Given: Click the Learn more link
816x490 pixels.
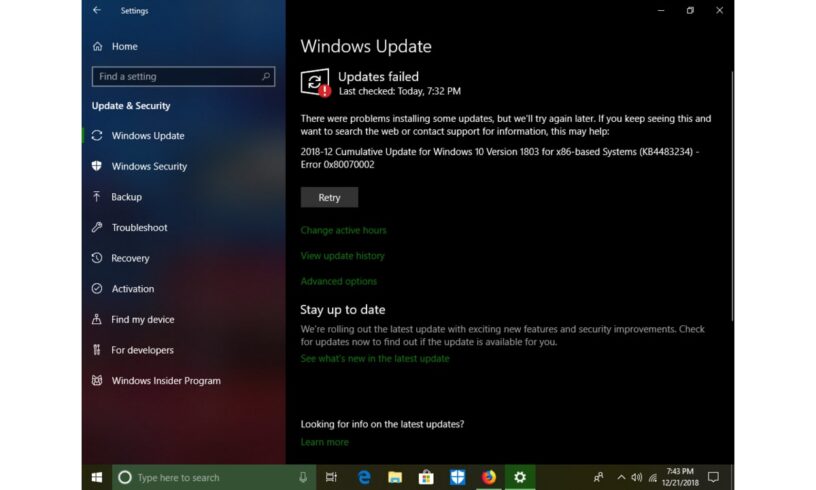Looking at the screenshot, I should point(325,442).
